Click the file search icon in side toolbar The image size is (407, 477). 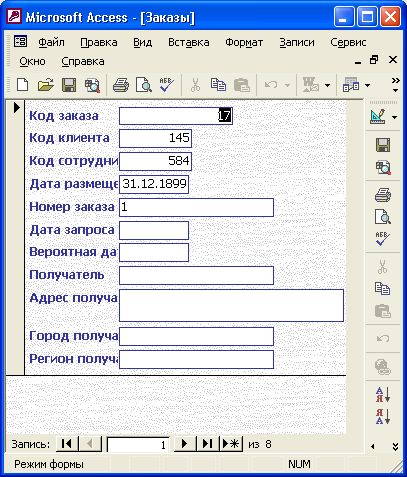tap(383, 168)
